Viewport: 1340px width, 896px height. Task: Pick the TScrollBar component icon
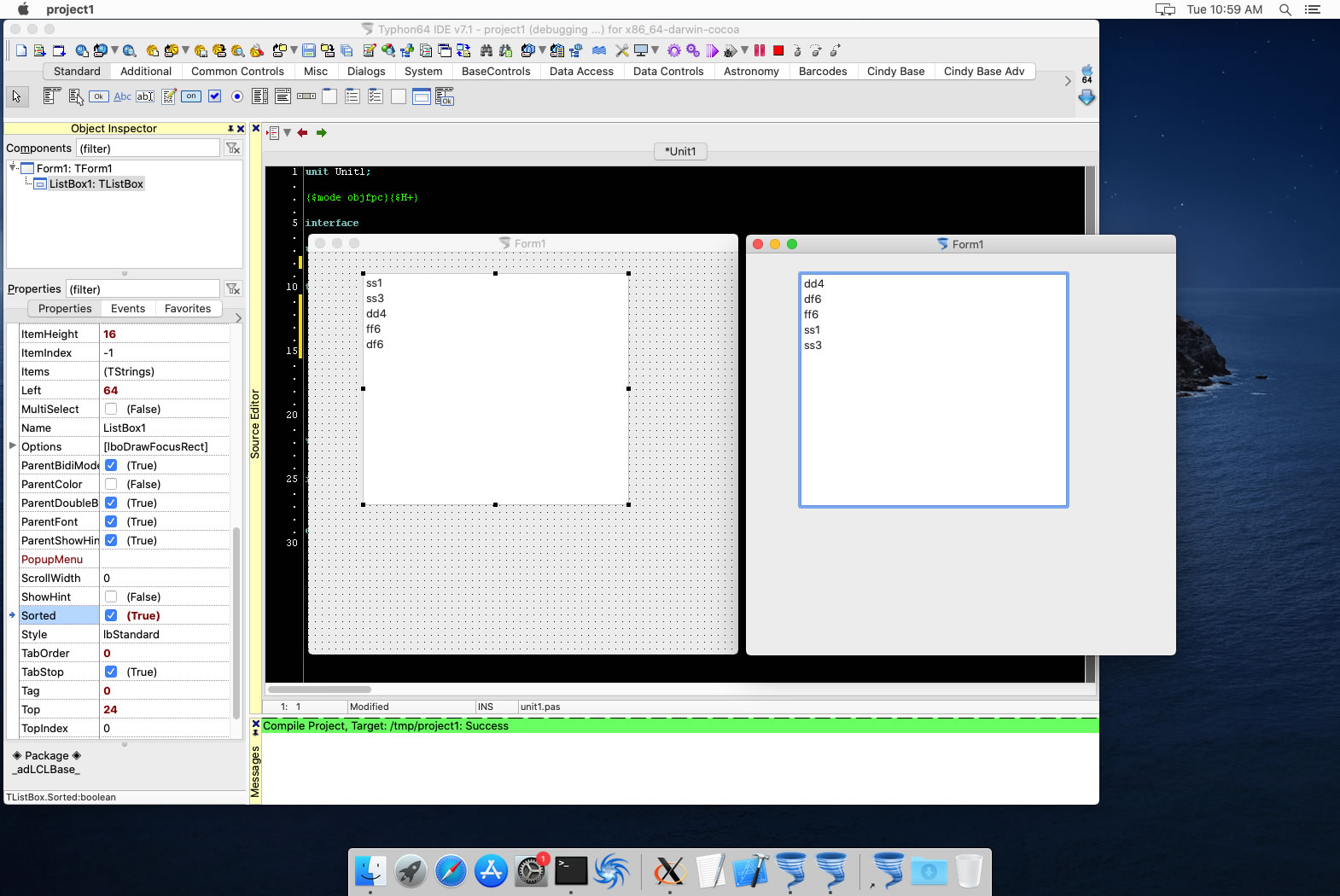click(x=306, y=96)
